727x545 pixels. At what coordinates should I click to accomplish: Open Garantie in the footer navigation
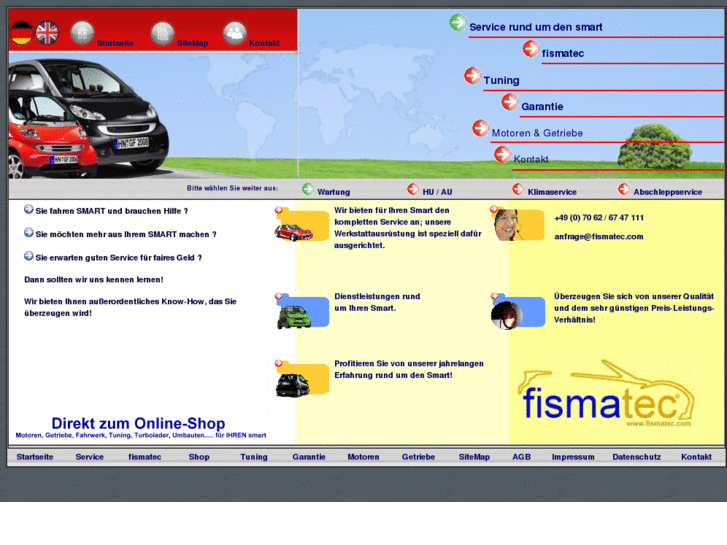pos(309,457)
